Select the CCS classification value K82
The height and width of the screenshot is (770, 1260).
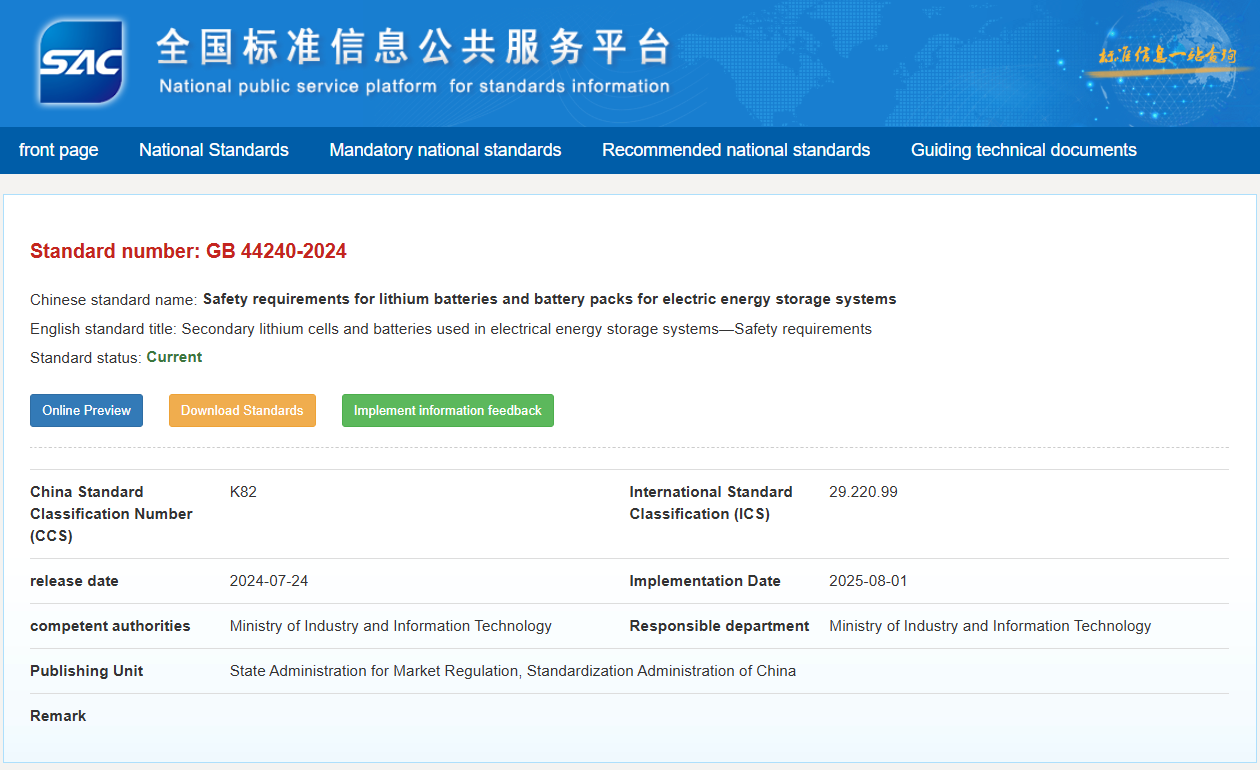[243, 491]
